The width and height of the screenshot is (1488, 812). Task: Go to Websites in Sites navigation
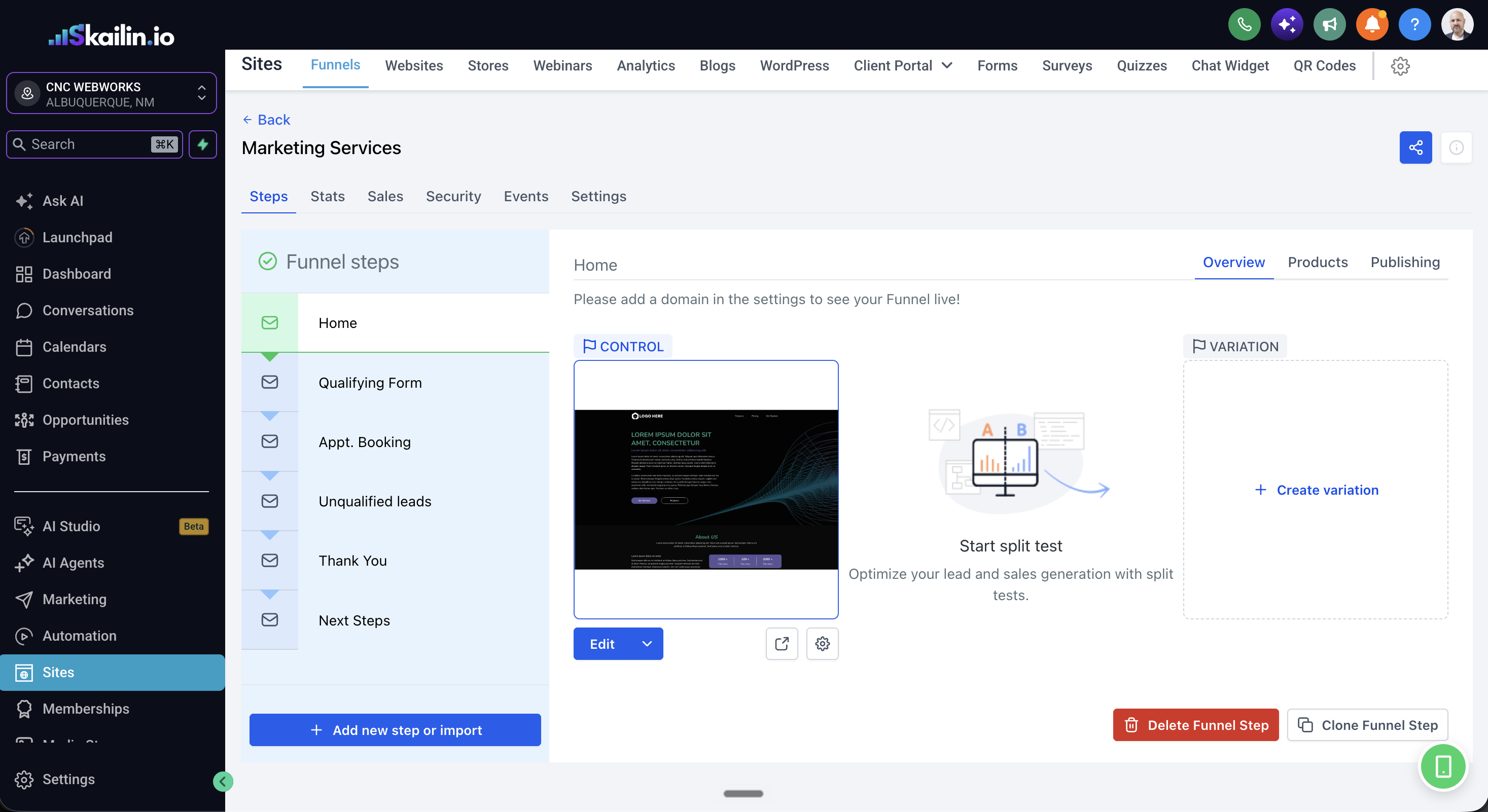pos(414,66)
